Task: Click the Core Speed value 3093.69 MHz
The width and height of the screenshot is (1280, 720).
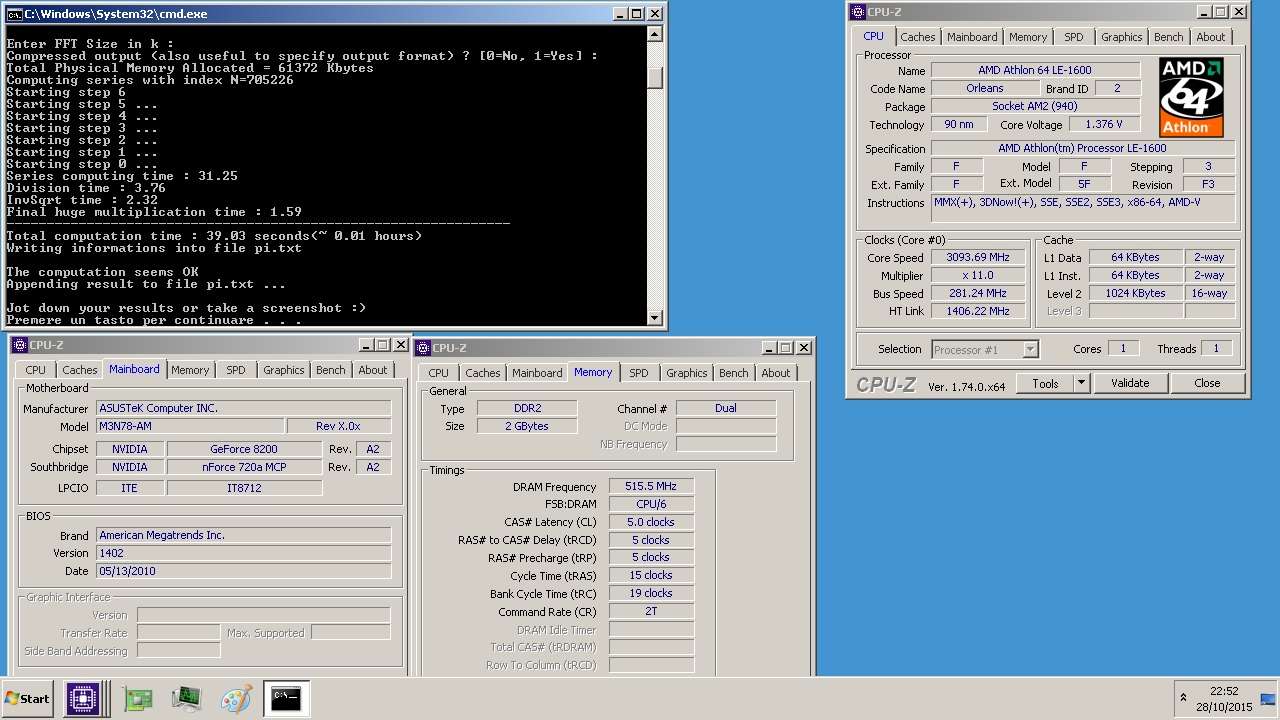Action: [978, 258]
